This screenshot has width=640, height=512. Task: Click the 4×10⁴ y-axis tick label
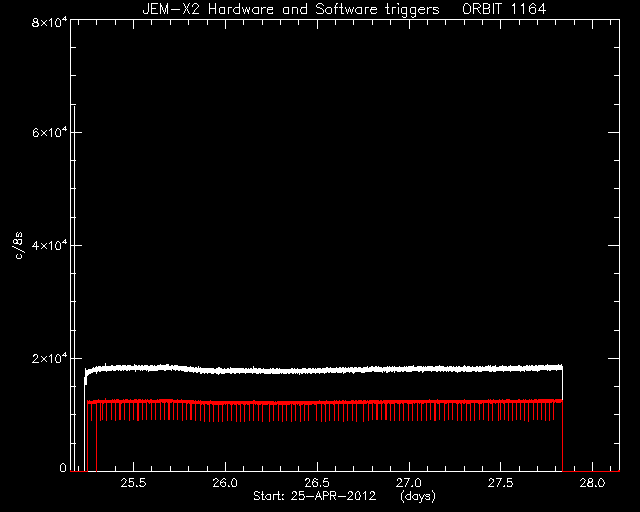(x=49, y=245)
